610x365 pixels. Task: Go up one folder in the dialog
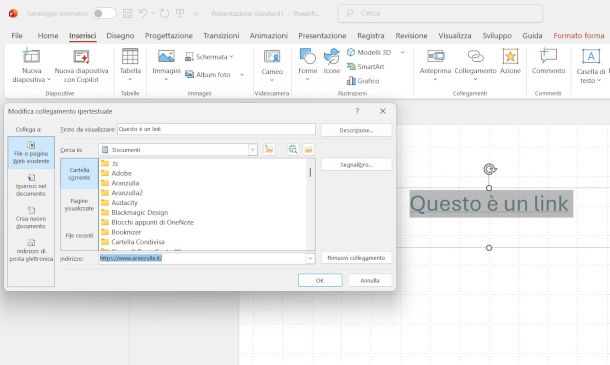[269, 149]
